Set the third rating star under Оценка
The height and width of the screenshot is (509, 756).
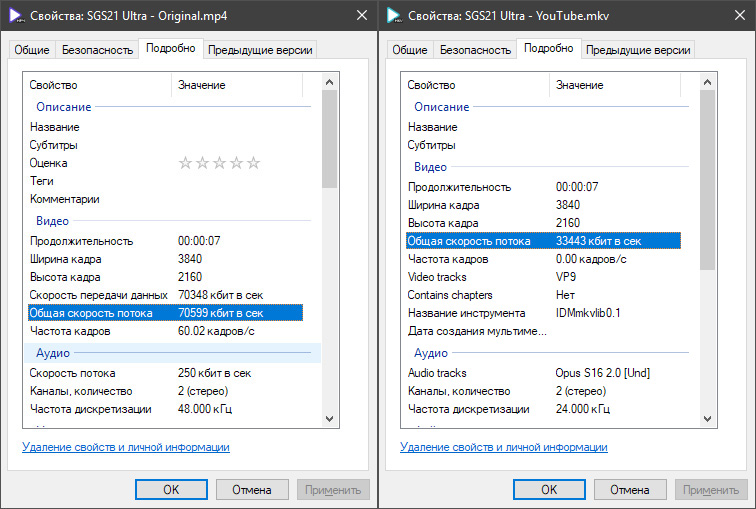tap(219, 163)
